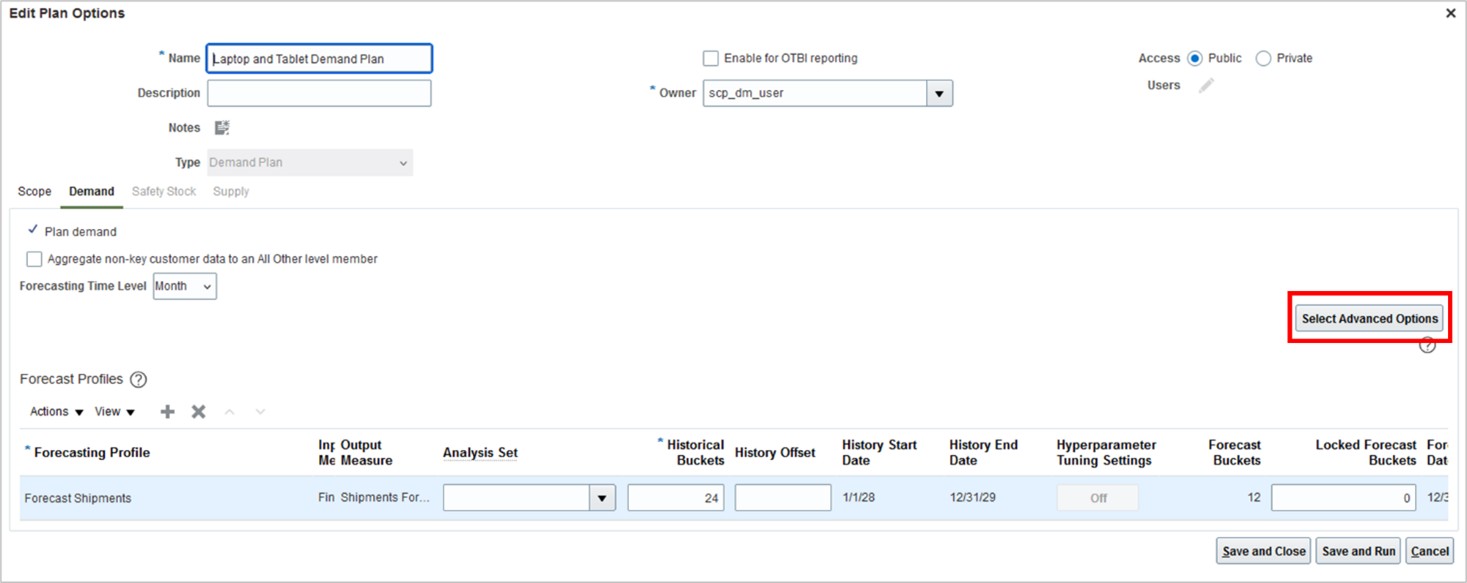The image size is (1467, 583).
Task: Click the Select Advanced Options button
Action: click(x=1368, y=318)
